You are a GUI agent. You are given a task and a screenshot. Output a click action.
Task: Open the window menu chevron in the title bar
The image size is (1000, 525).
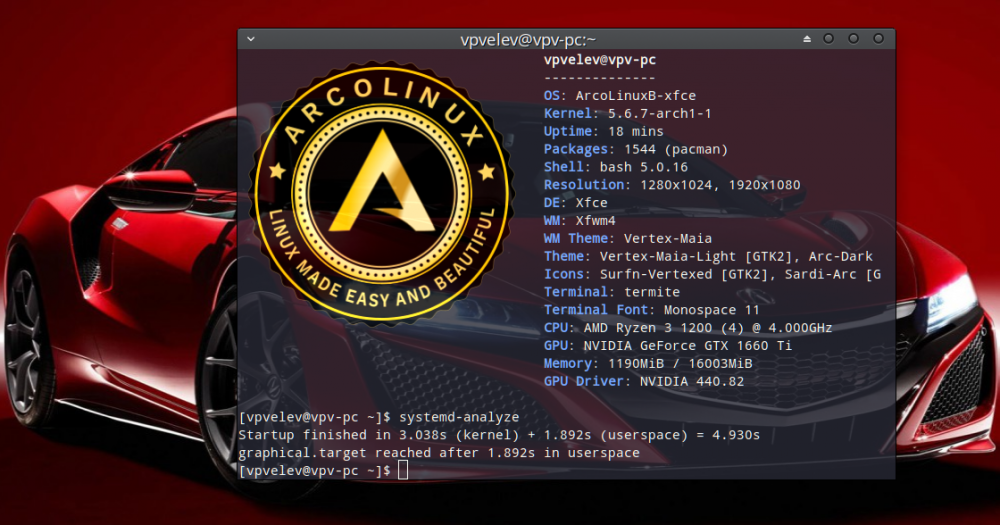click(251, 39)
